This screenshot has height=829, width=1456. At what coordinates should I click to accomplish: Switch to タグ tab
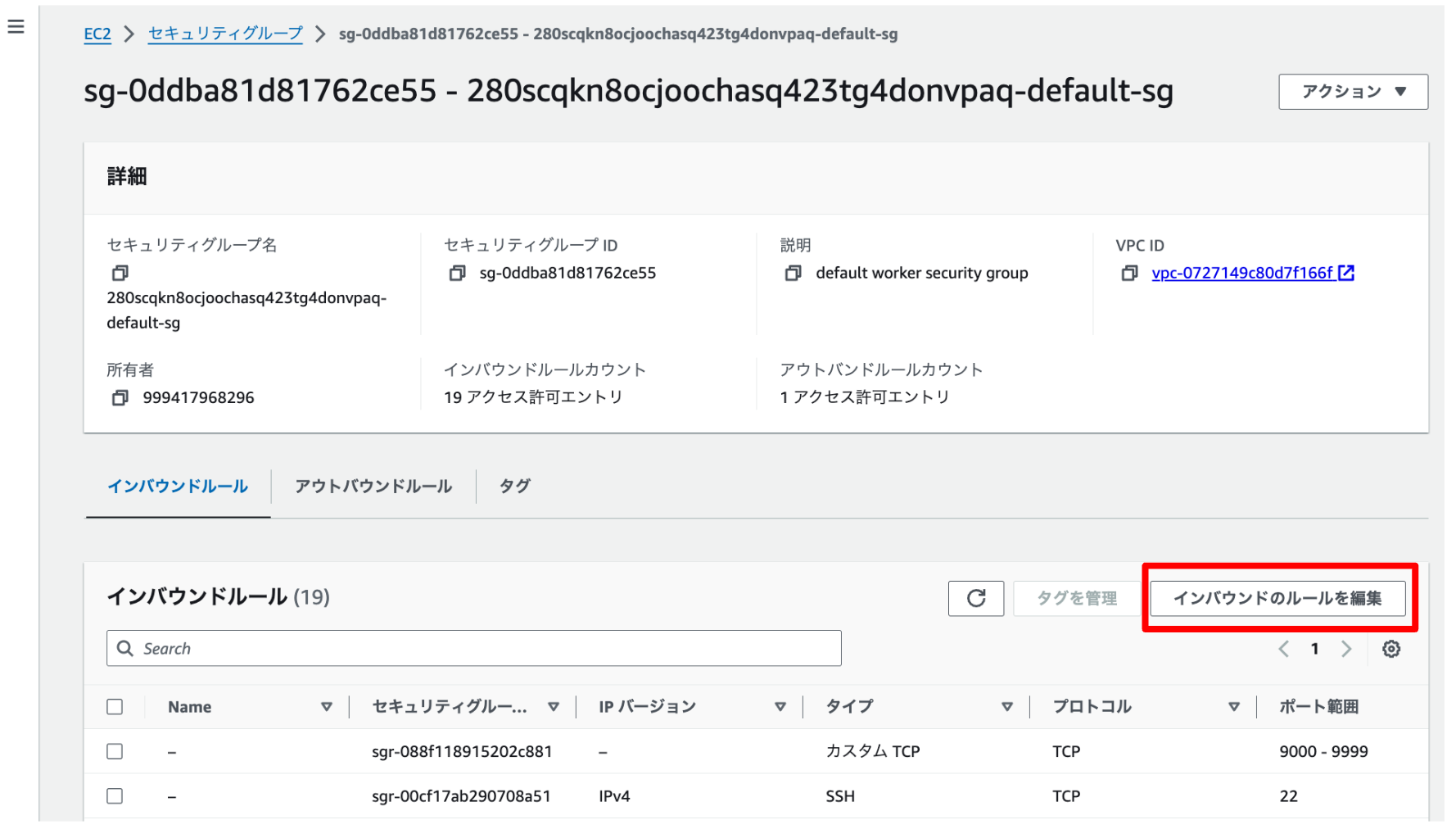point(515,487)
